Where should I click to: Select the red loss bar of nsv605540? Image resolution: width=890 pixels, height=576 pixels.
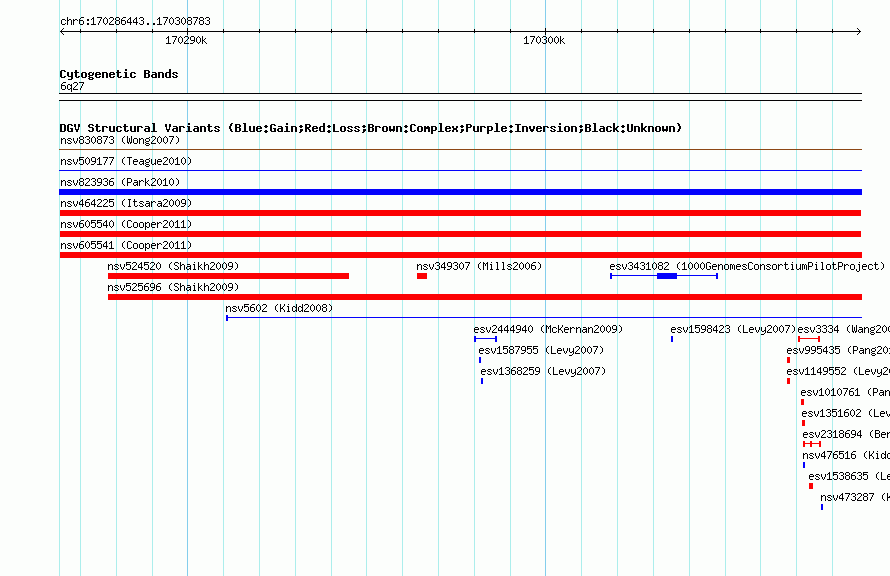[460, 234]
